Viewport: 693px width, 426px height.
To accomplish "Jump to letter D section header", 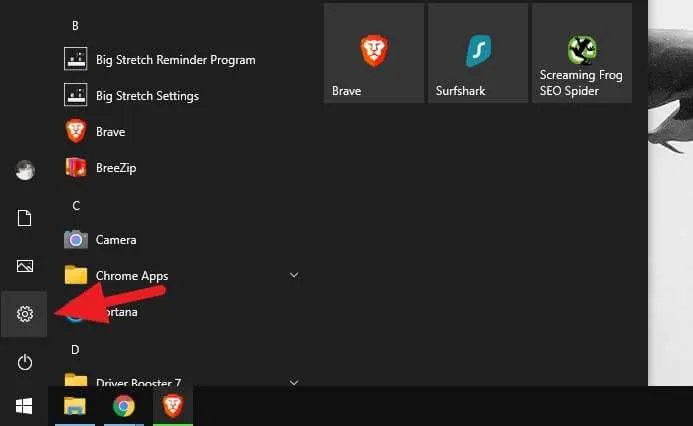I will click(75, 350).
